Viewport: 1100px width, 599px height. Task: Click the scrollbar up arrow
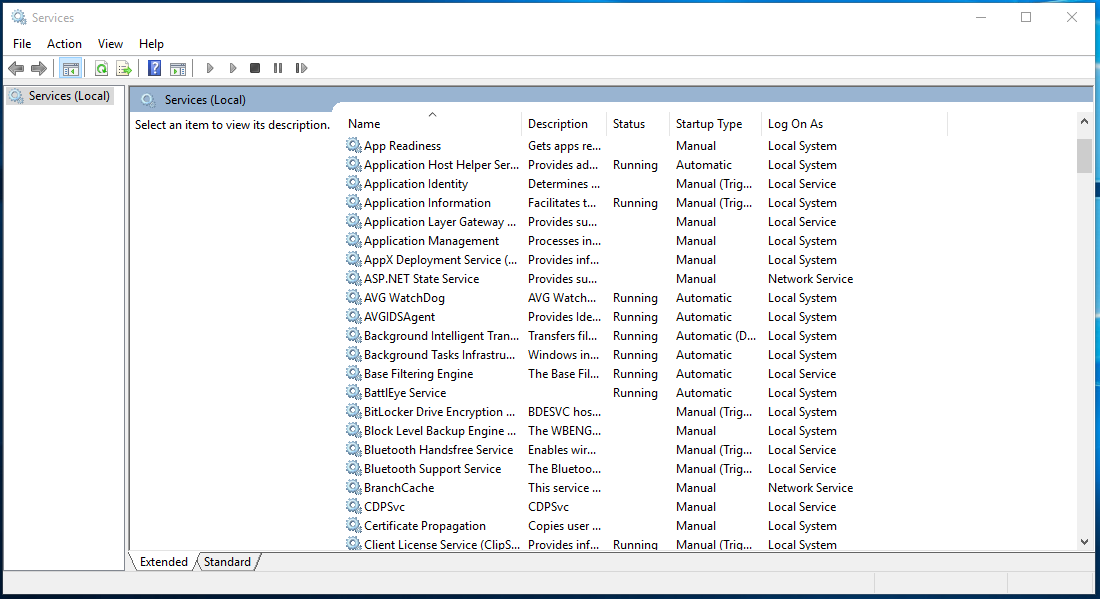tap(1085, 121)
